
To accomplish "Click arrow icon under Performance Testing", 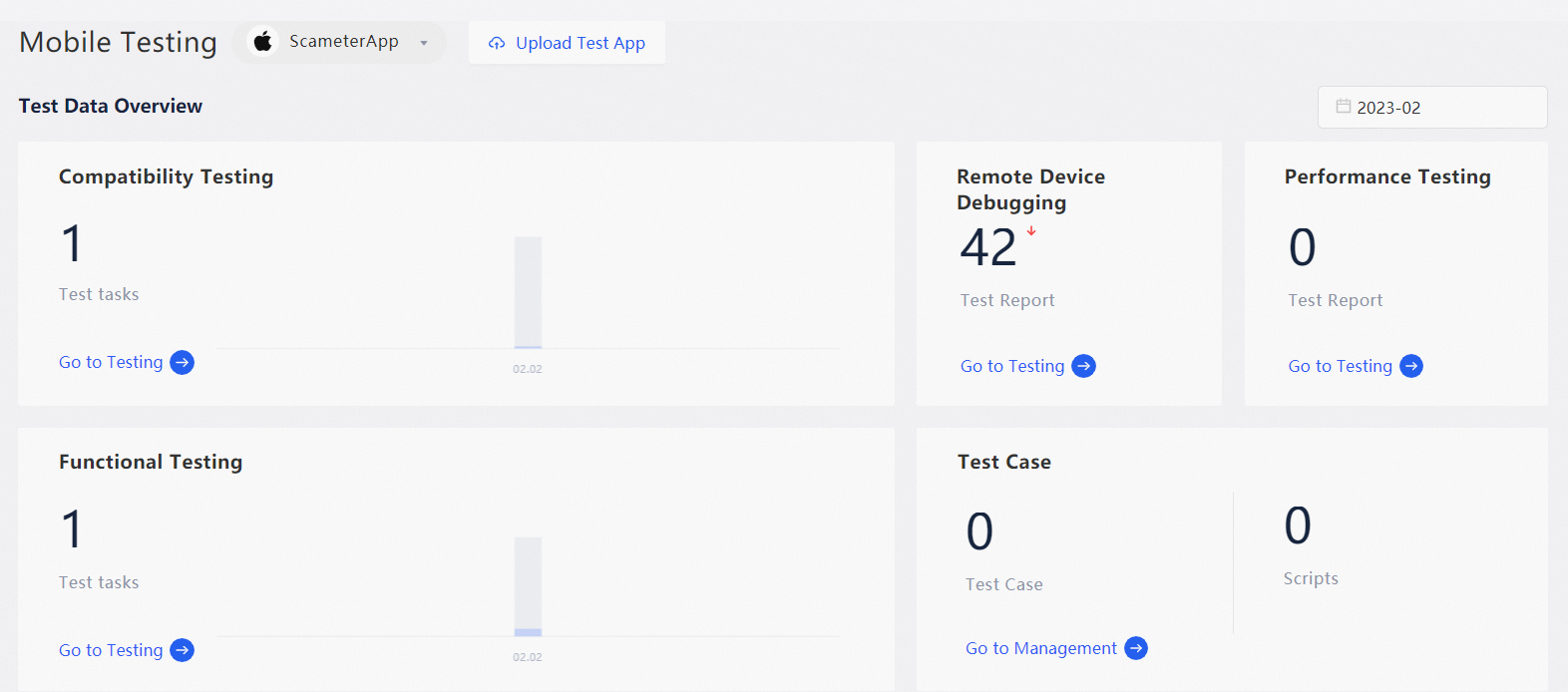I will click(1411, 366).
